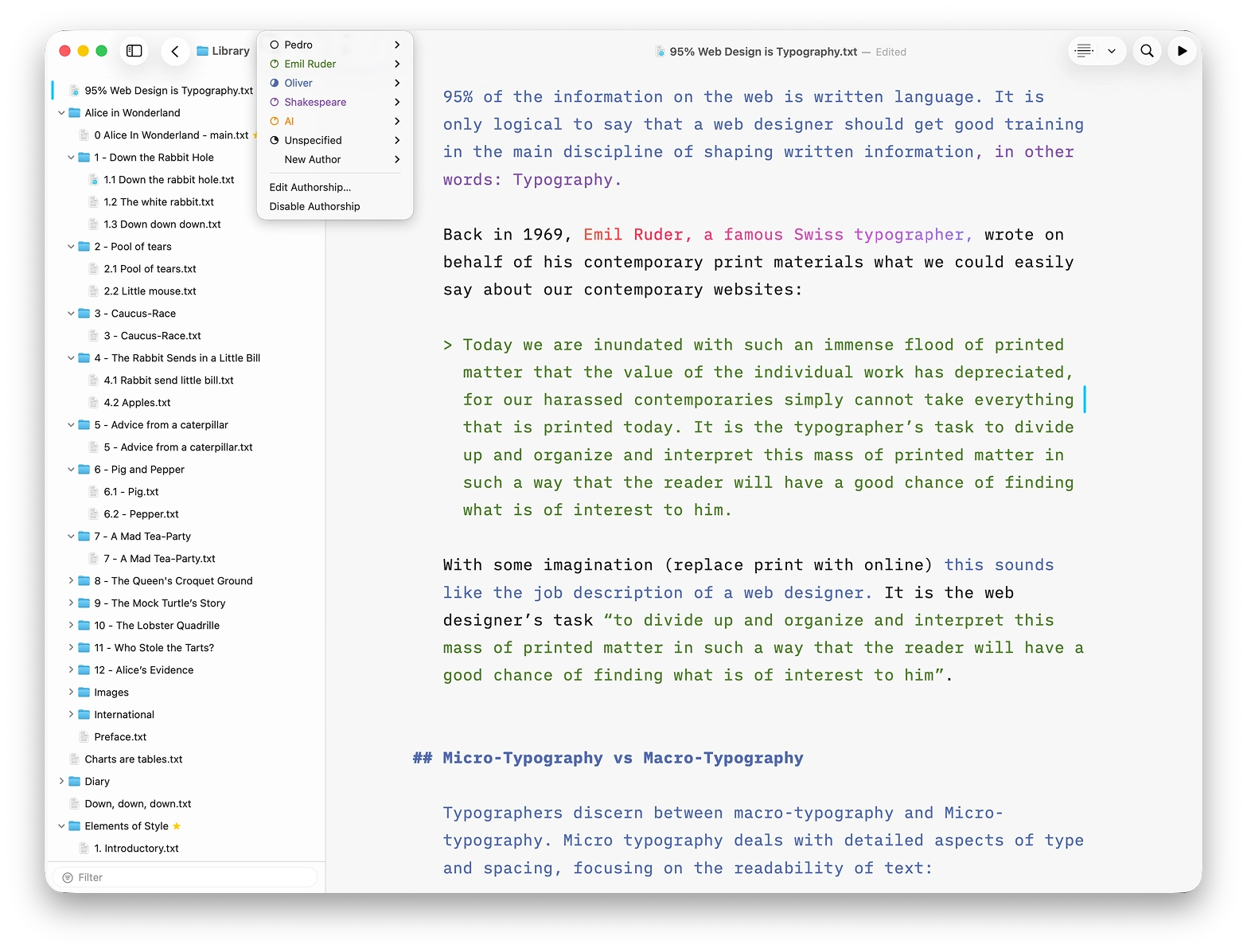Select Emil Ruder author circle
This screenshot has width=1247, height=952.
point(275,64)
